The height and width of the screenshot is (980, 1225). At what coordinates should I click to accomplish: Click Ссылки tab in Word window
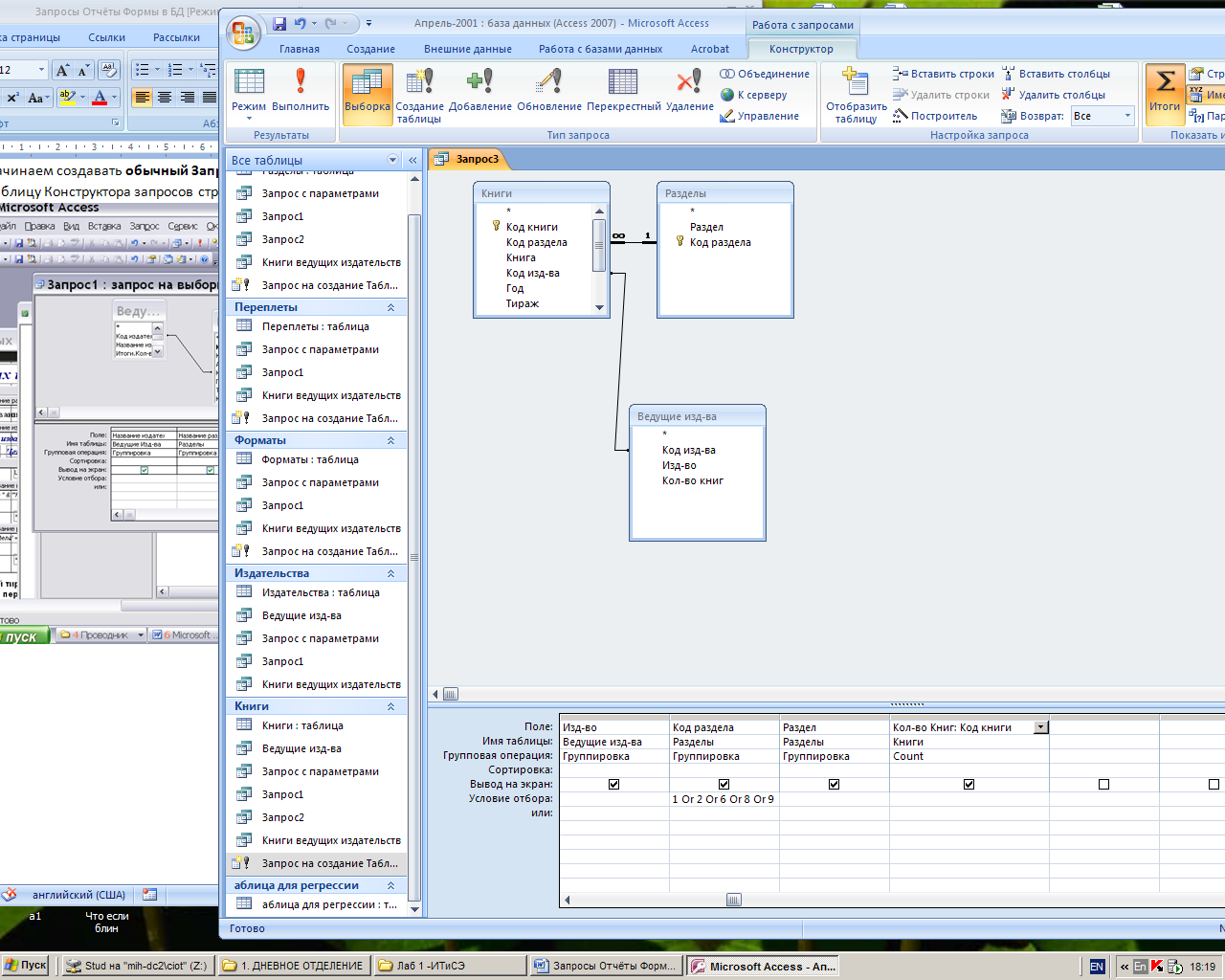click(106, 37)
